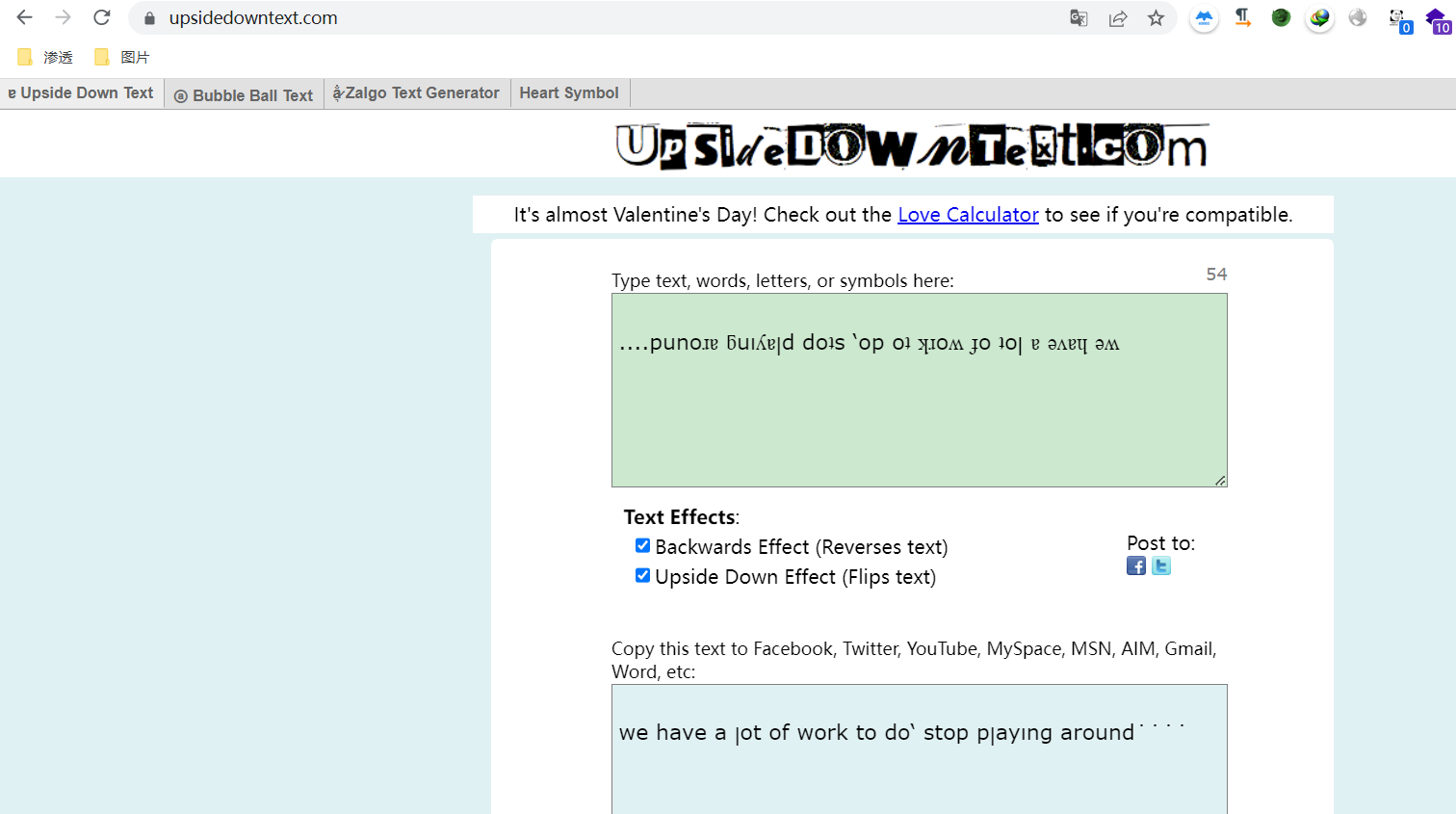Open the 图片 bookmarks folder

pyautogui.click(x=122, y=58)
